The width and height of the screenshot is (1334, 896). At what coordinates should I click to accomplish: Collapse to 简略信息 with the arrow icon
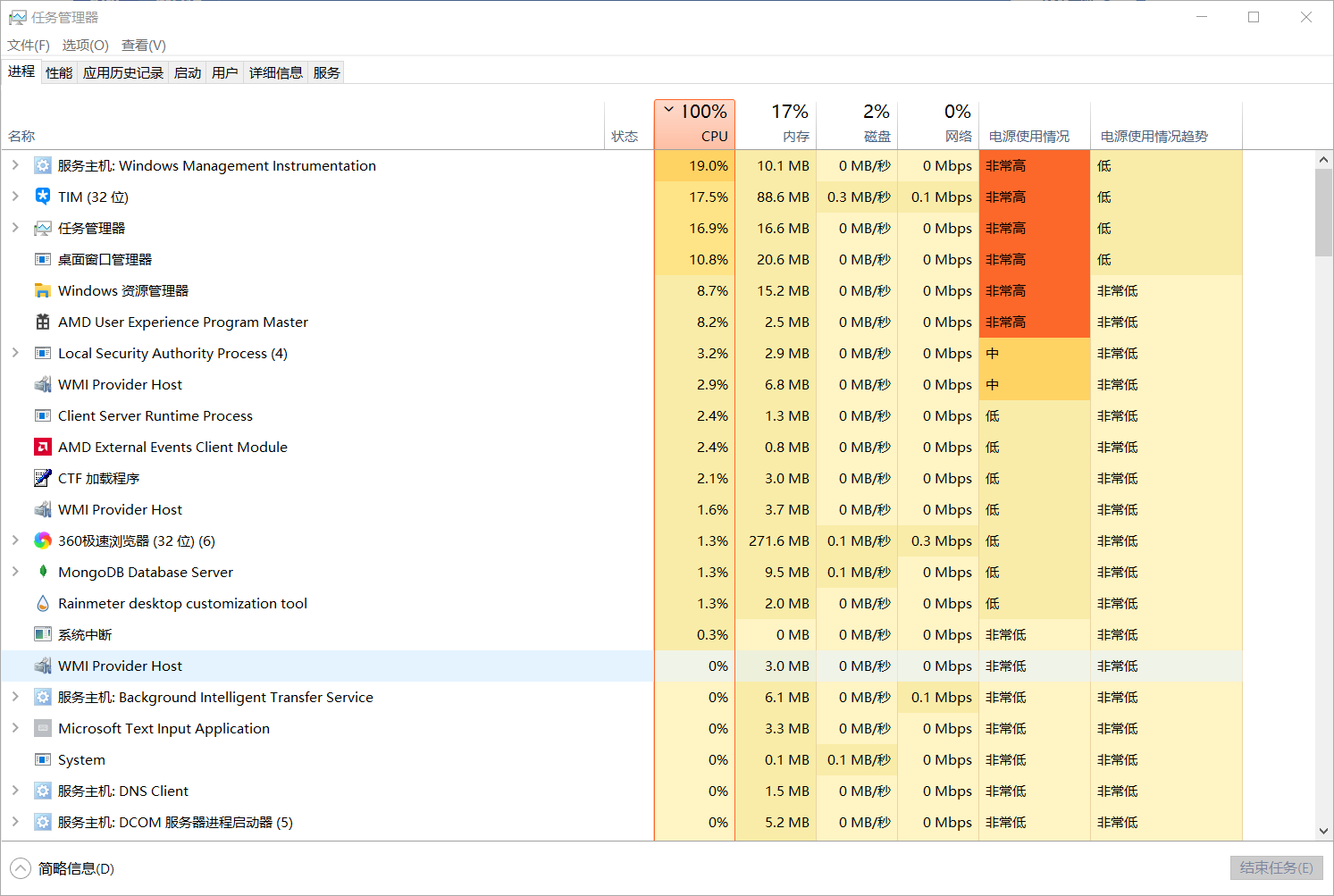[x=21, y=868]
